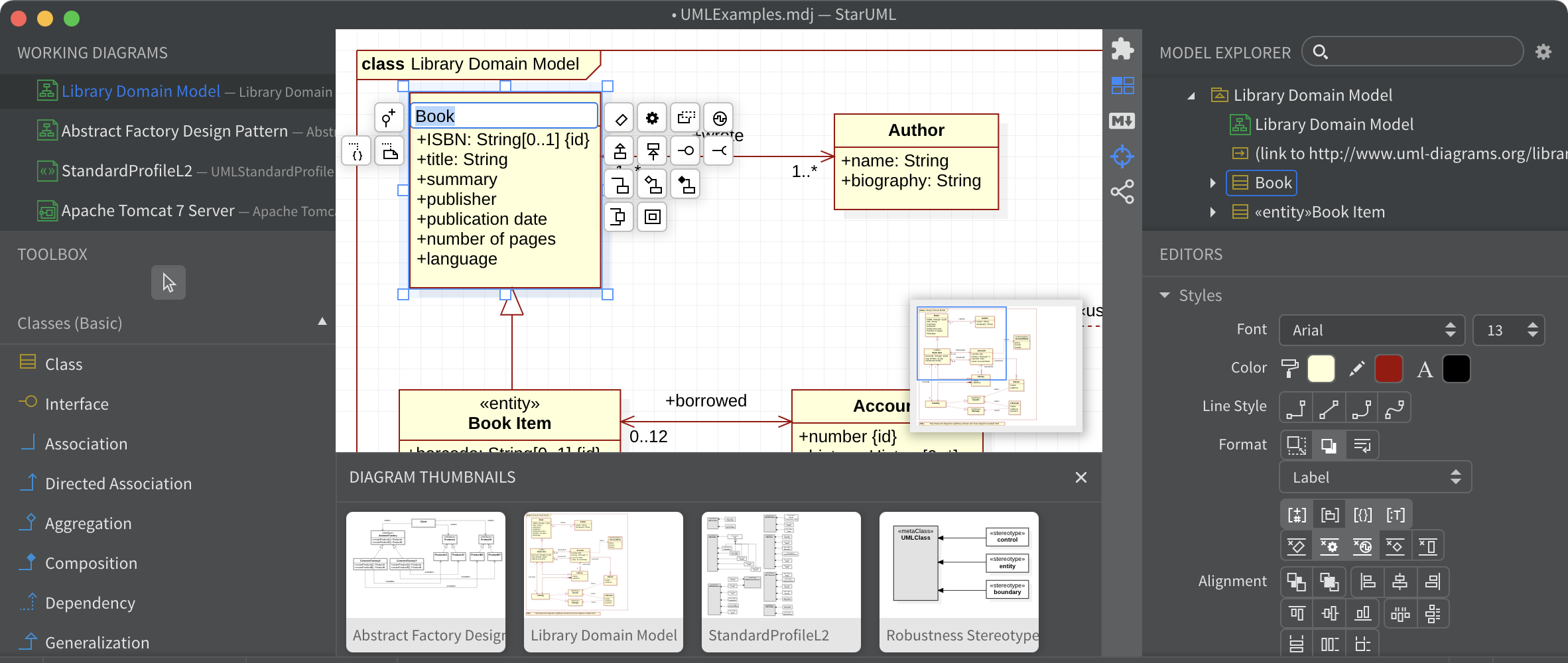
Task: Open the Arial font dropdown
Action: click(1371, 330)
